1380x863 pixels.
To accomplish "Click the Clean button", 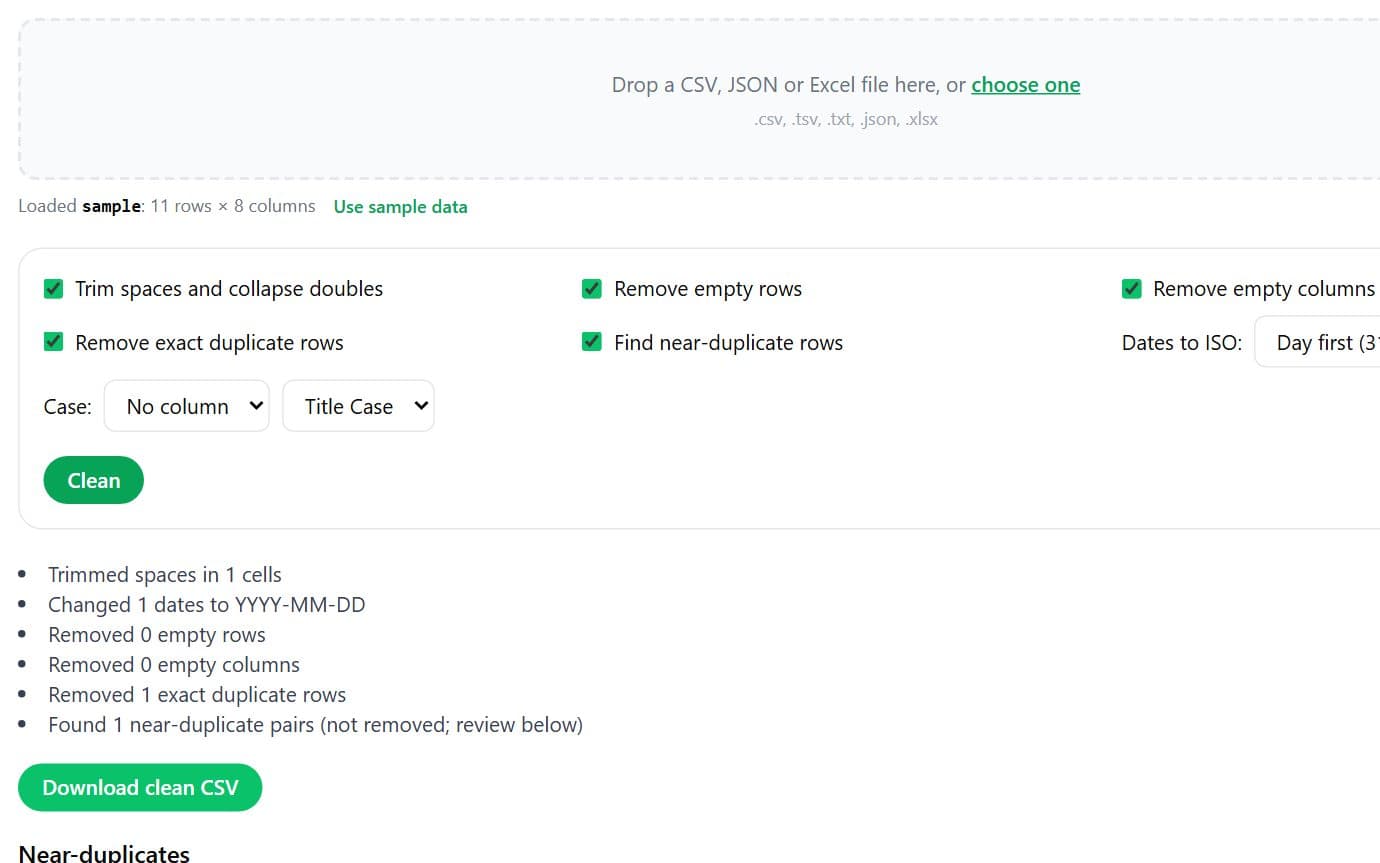I will (x=94, y=481).
